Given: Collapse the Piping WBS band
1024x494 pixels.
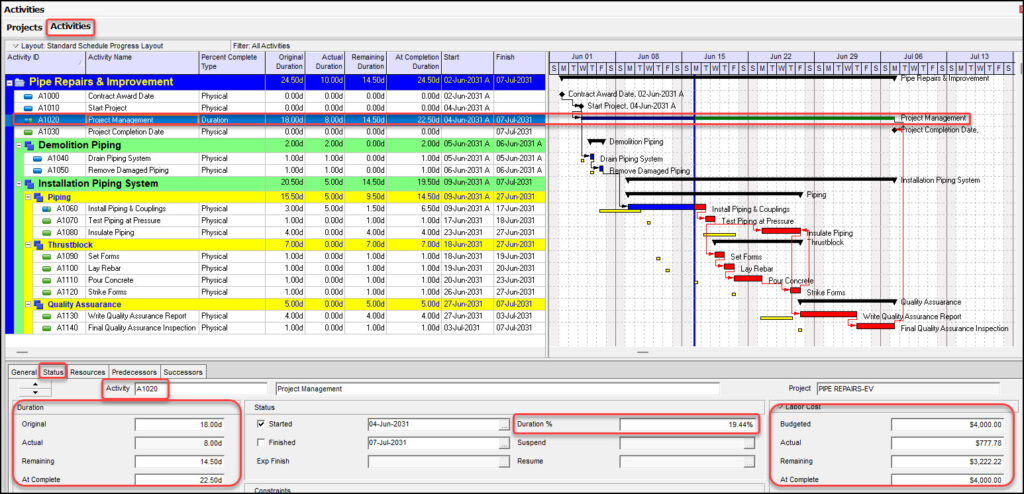Looking at the screenshot, I should [x=28, y=197].
